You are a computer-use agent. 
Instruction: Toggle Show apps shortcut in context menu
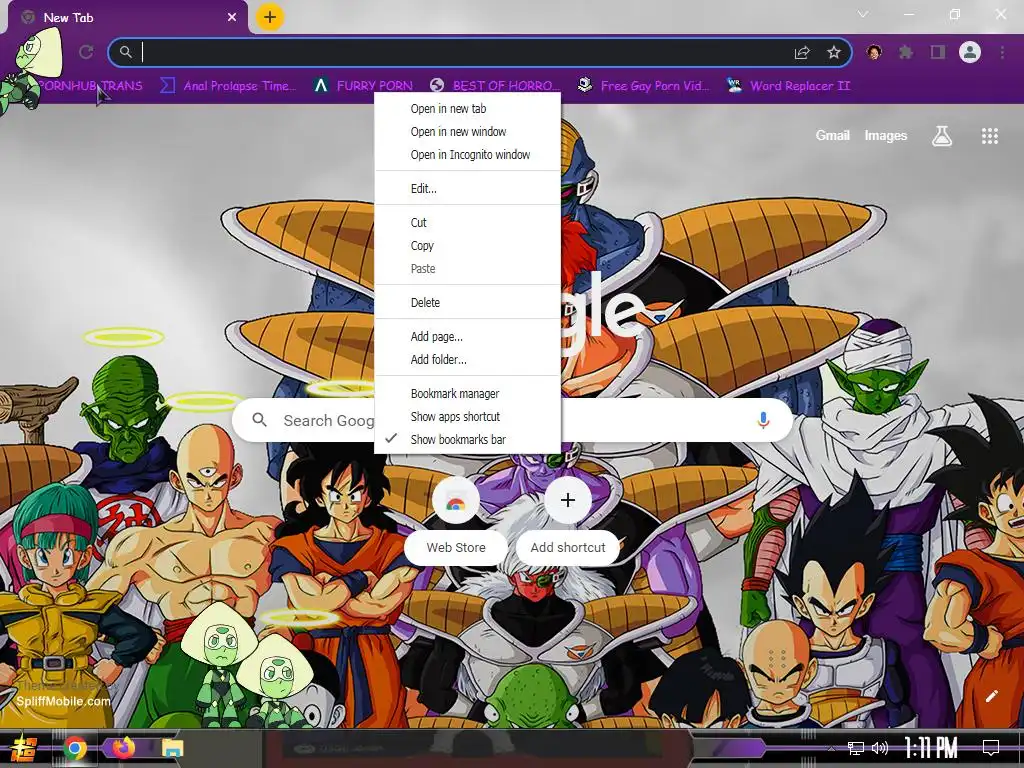pos(468,417)
